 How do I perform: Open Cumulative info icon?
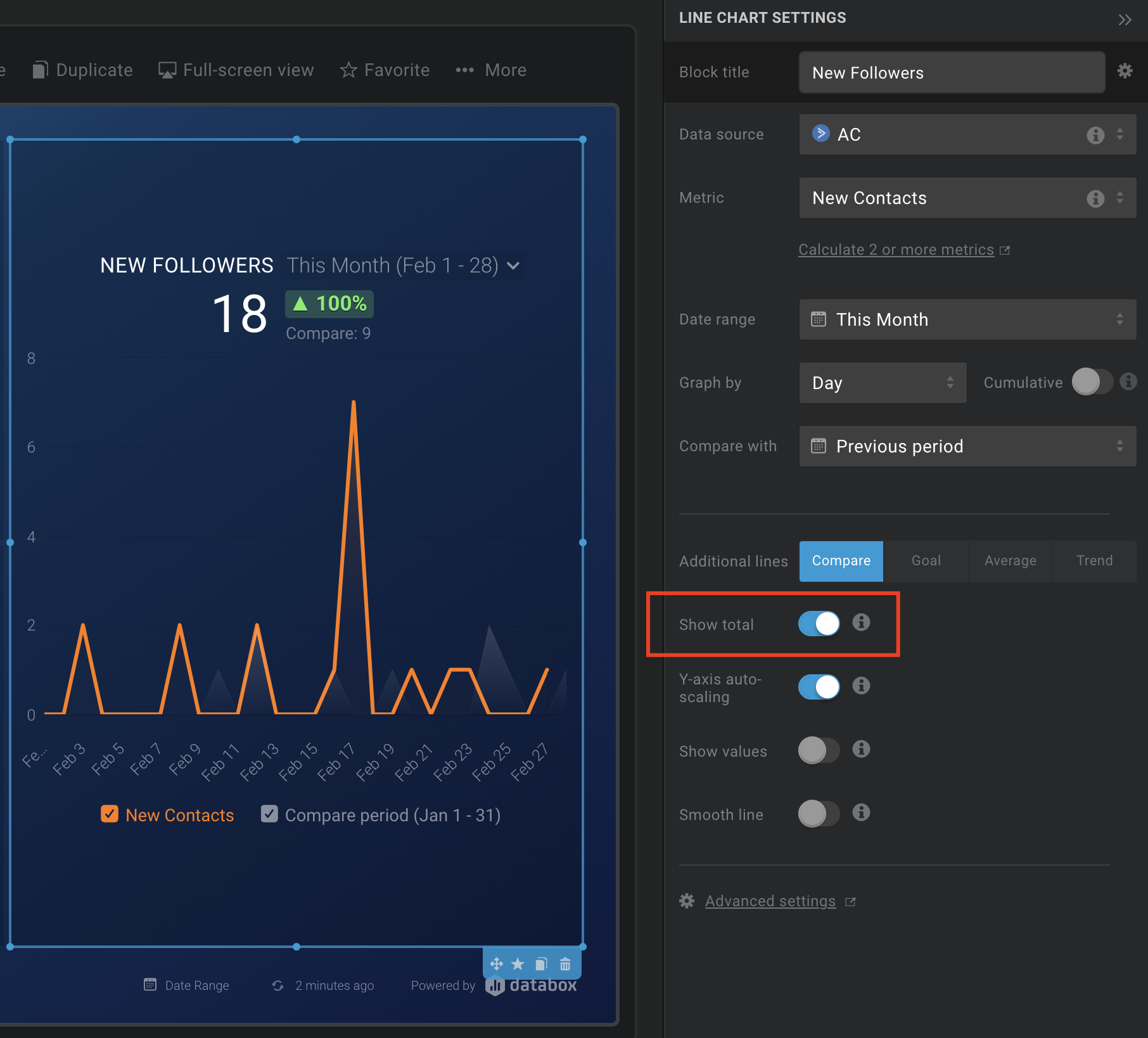(1128, 381)
